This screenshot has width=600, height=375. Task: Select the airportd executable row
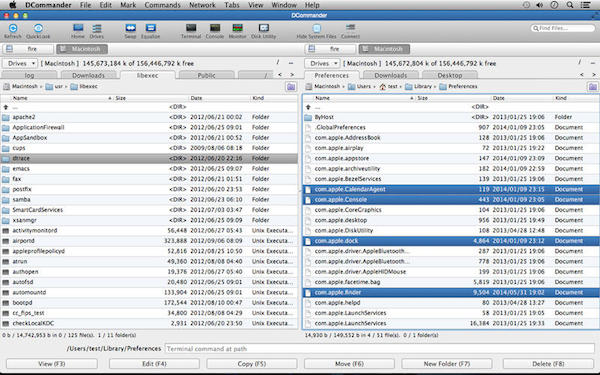coord(149,241)
